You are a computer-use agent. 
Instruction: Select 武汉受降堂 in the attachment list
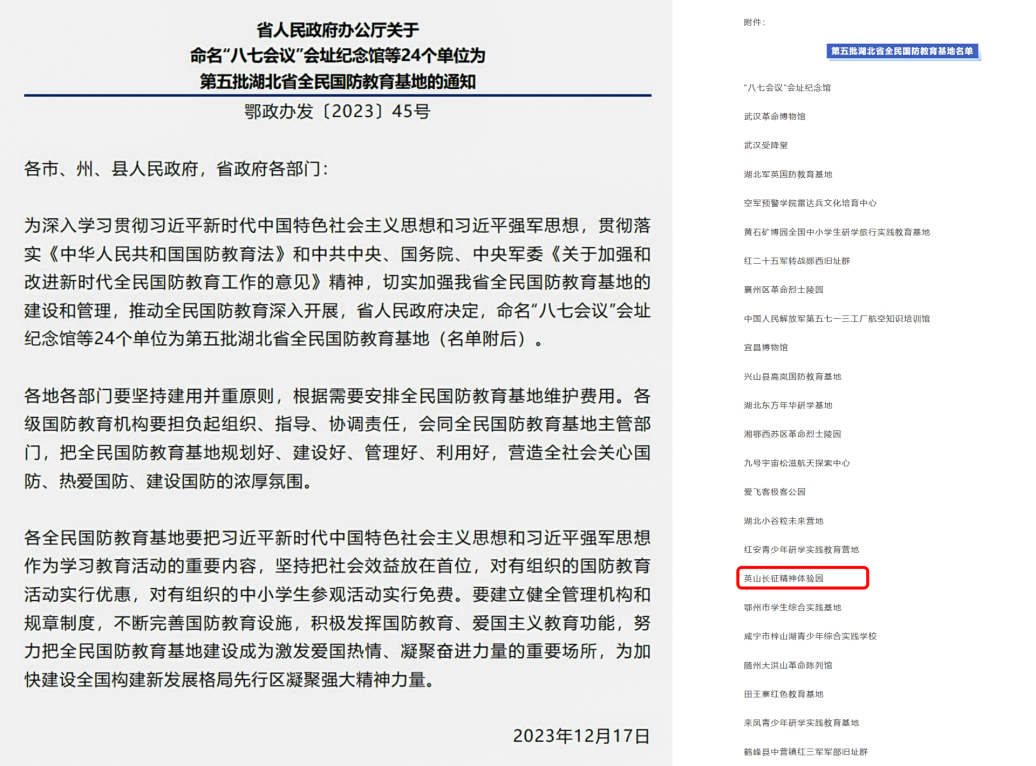pyautogui.click(x=766, y=146)
